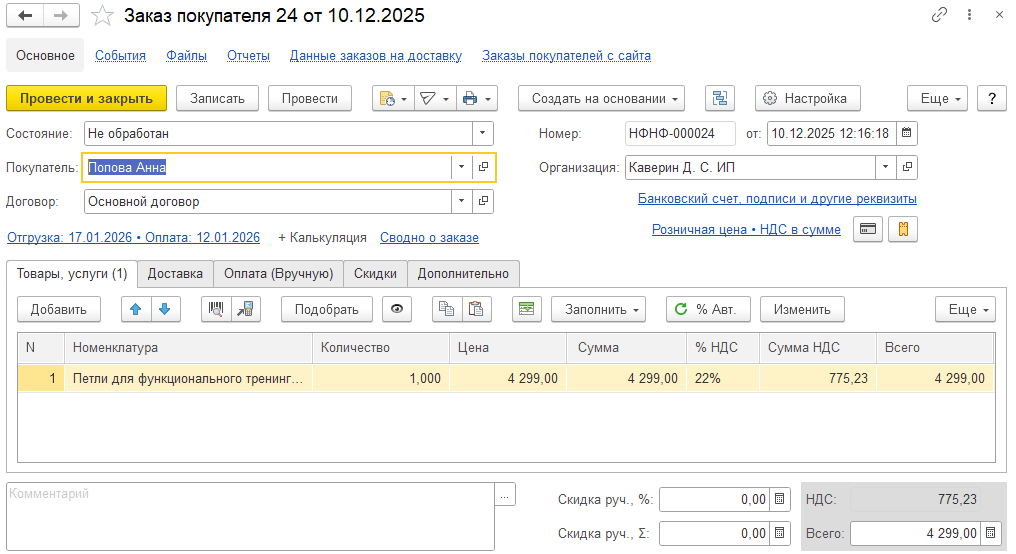The image size is (1016, 554).
Task: Open calculator for Скидка руч., % field
Action: click(x=779, y=500)
